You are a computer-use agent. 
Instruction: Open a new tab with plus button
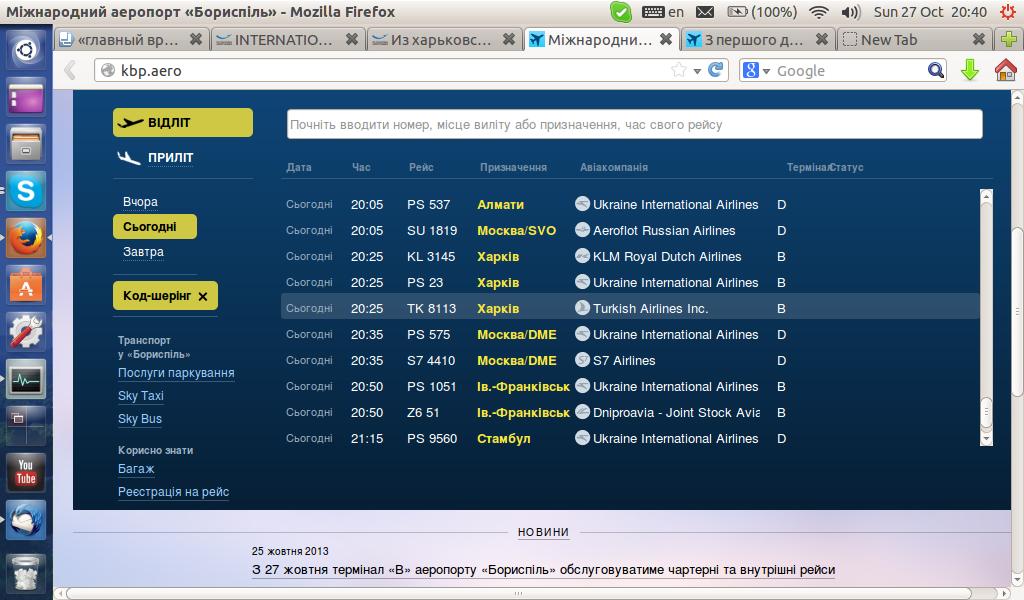coord(1008,40)
